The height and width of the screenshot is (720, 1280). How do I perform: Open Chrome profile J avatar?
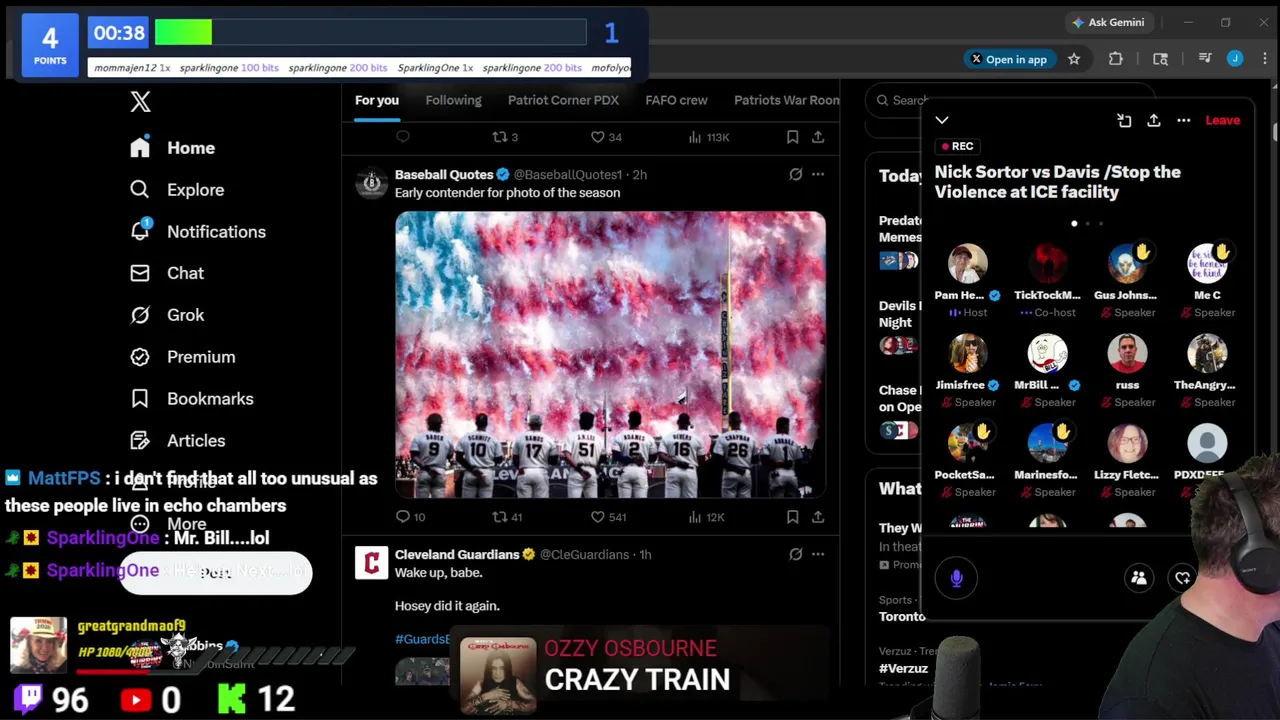click(x=1235, y=59)
